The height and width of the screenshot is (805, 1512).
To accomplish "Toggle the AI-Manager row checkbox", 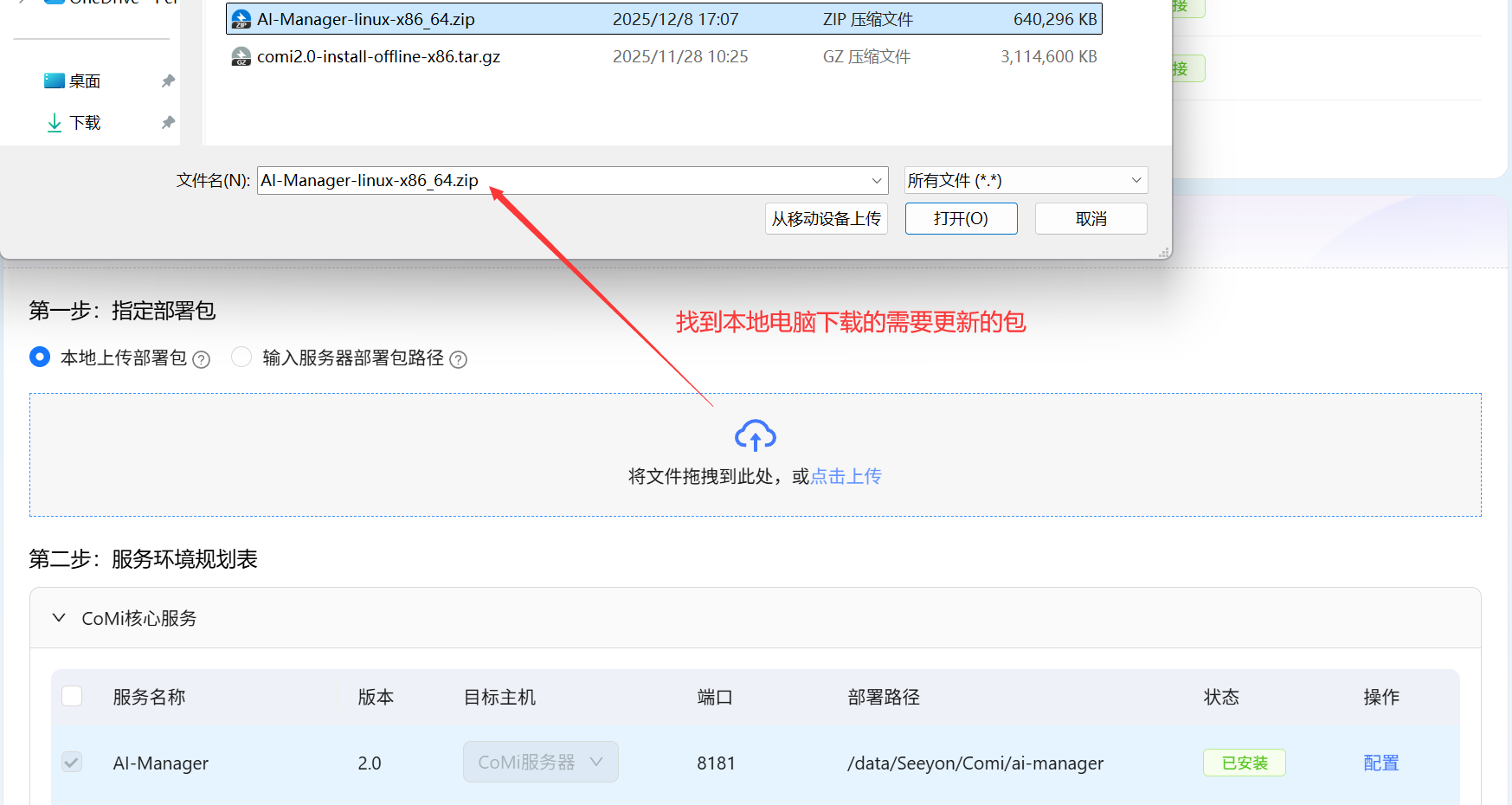I will (72, 763).
